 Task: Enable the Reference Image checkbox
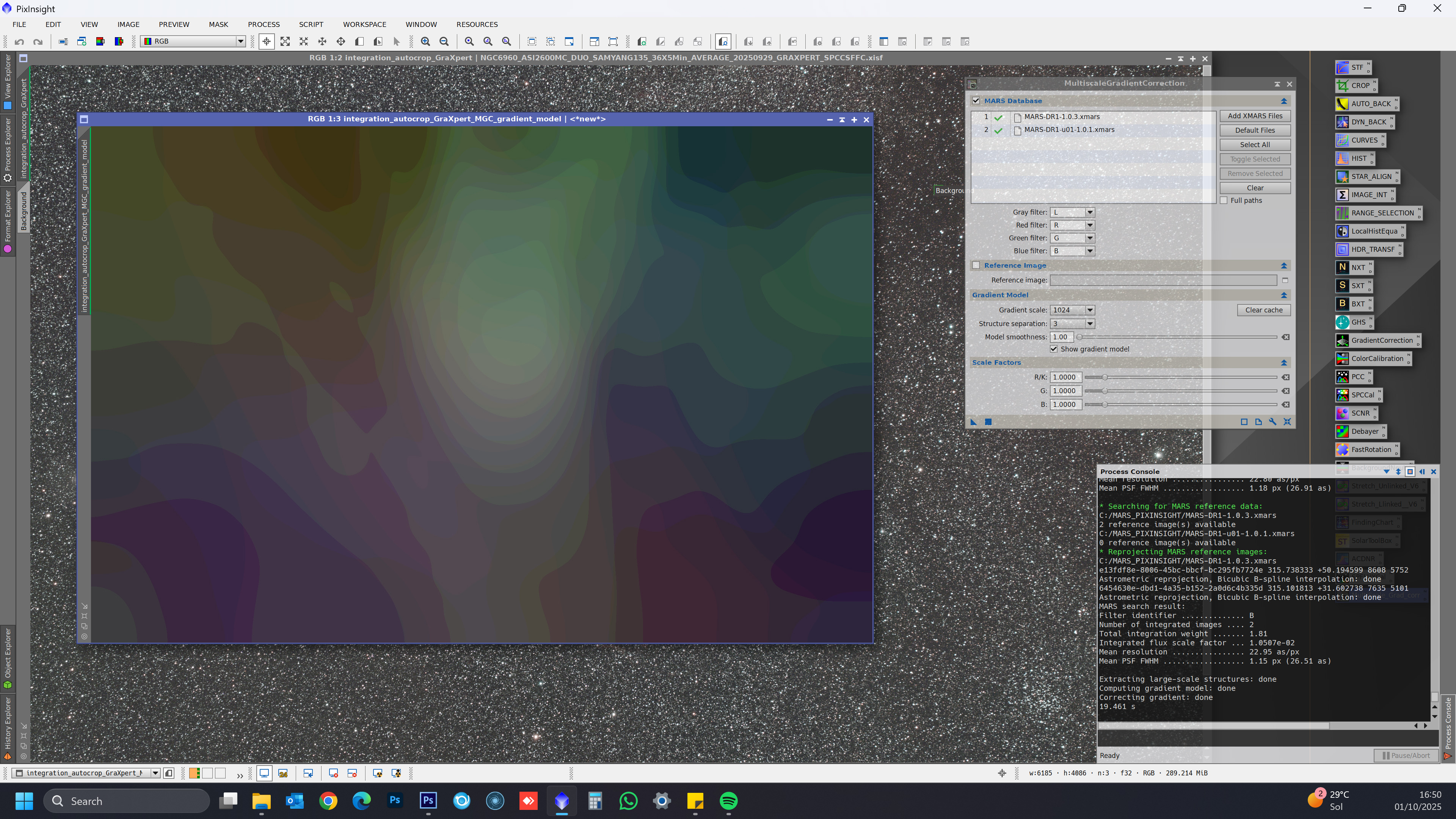pyautogui.click(x=976, y=266)
